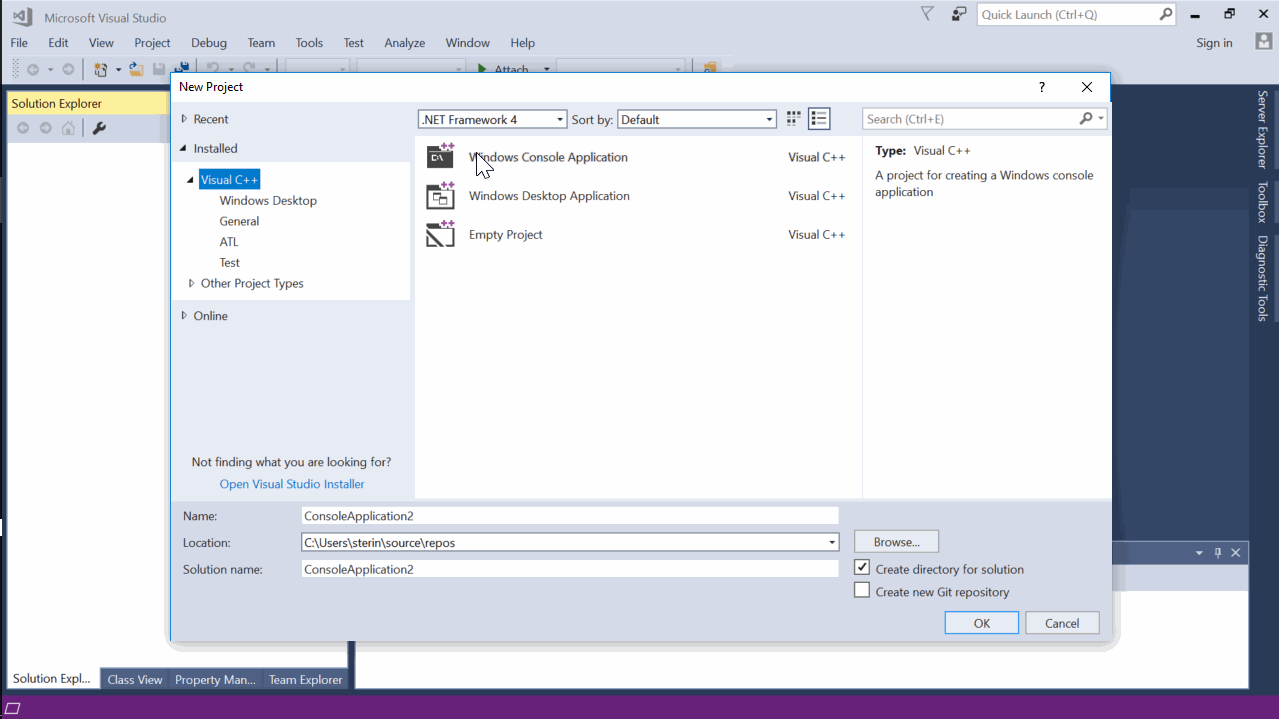Open the Sort by Default dropdown
The width and height of the screenshot is (1279, 719).
click(x=769, y=120)
